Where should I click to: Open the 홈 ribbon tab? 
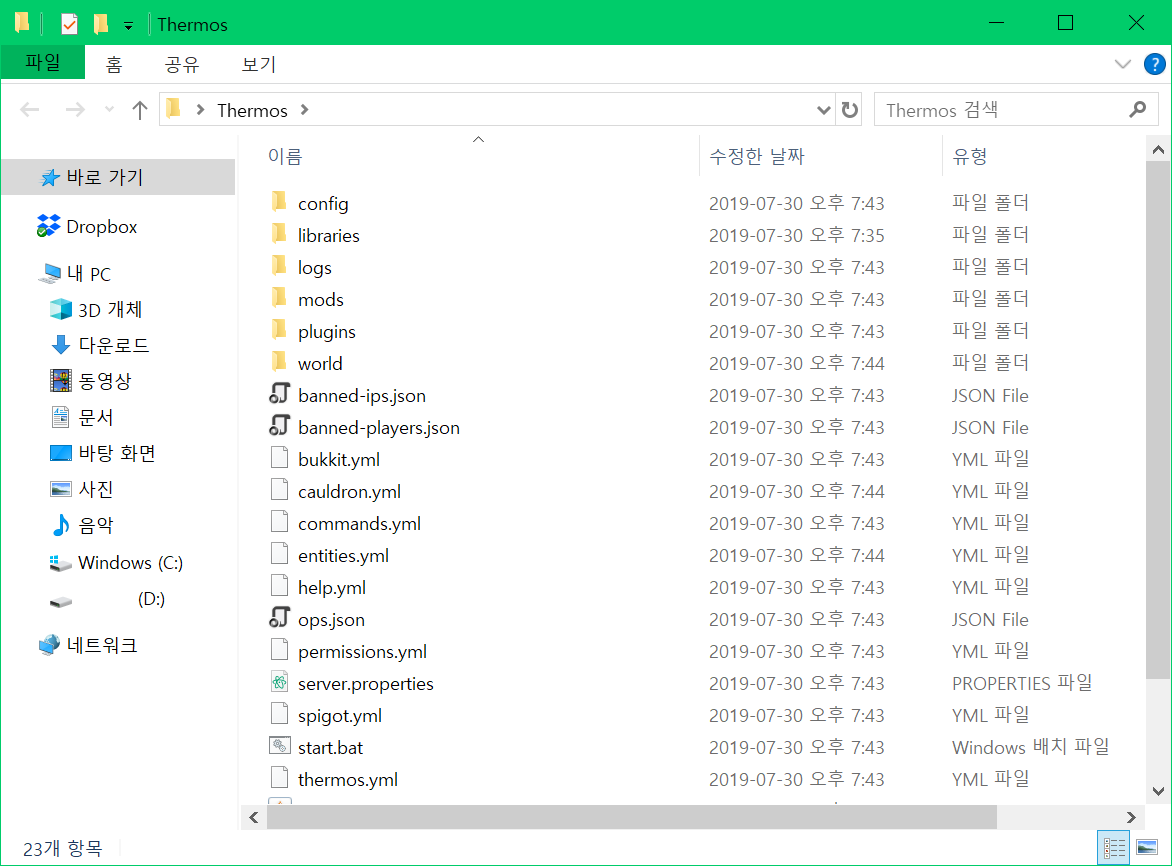pyautogui.click(x=114, y=64)
